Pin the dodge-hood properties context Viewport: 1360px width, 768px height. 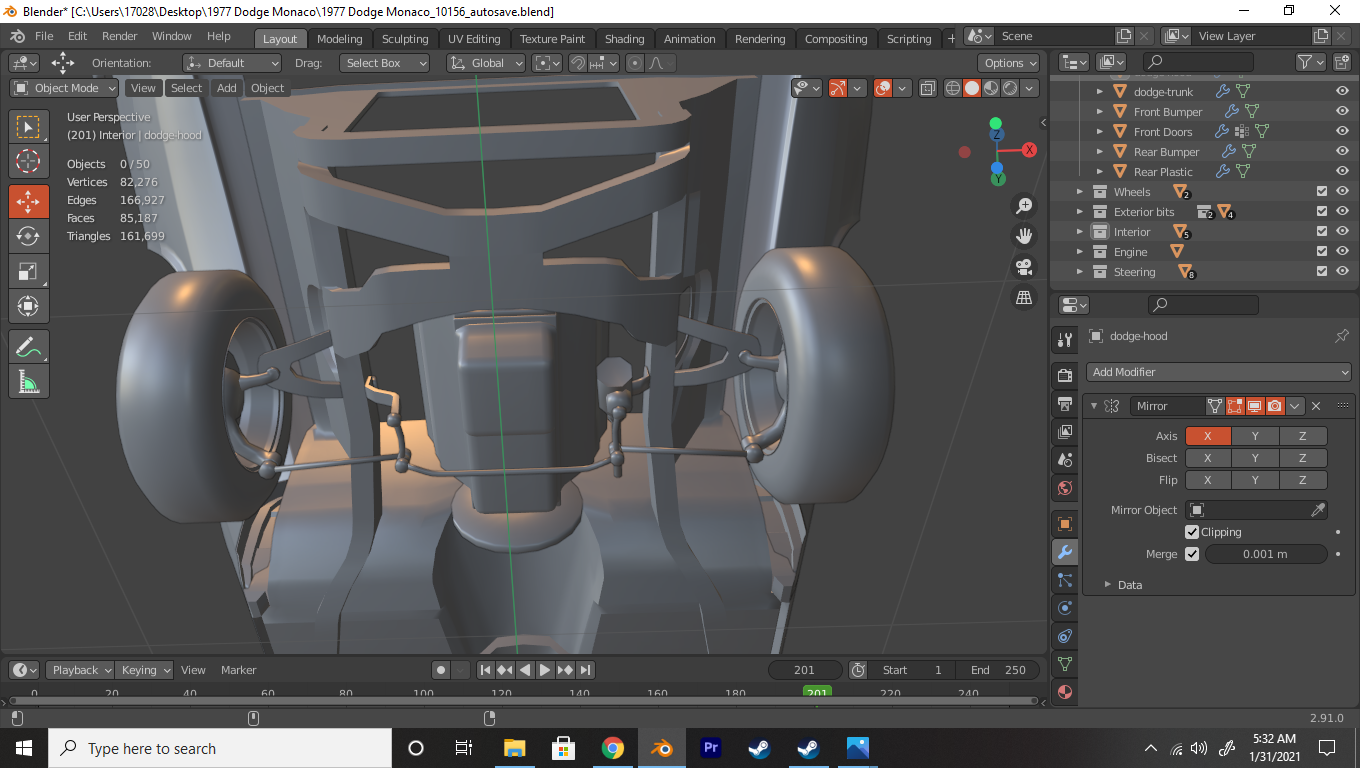(1342, 336)
